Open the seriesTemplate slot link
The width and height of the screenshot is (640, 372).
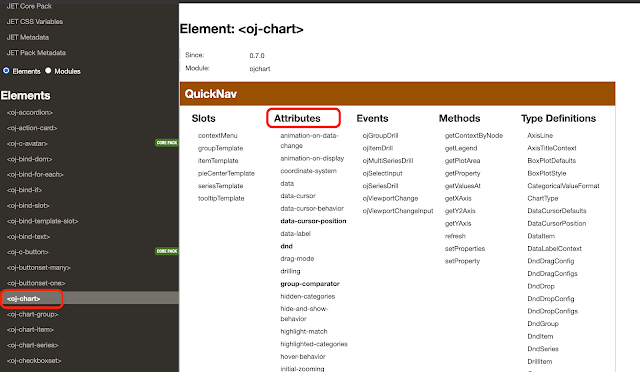[x=220, y=186]
